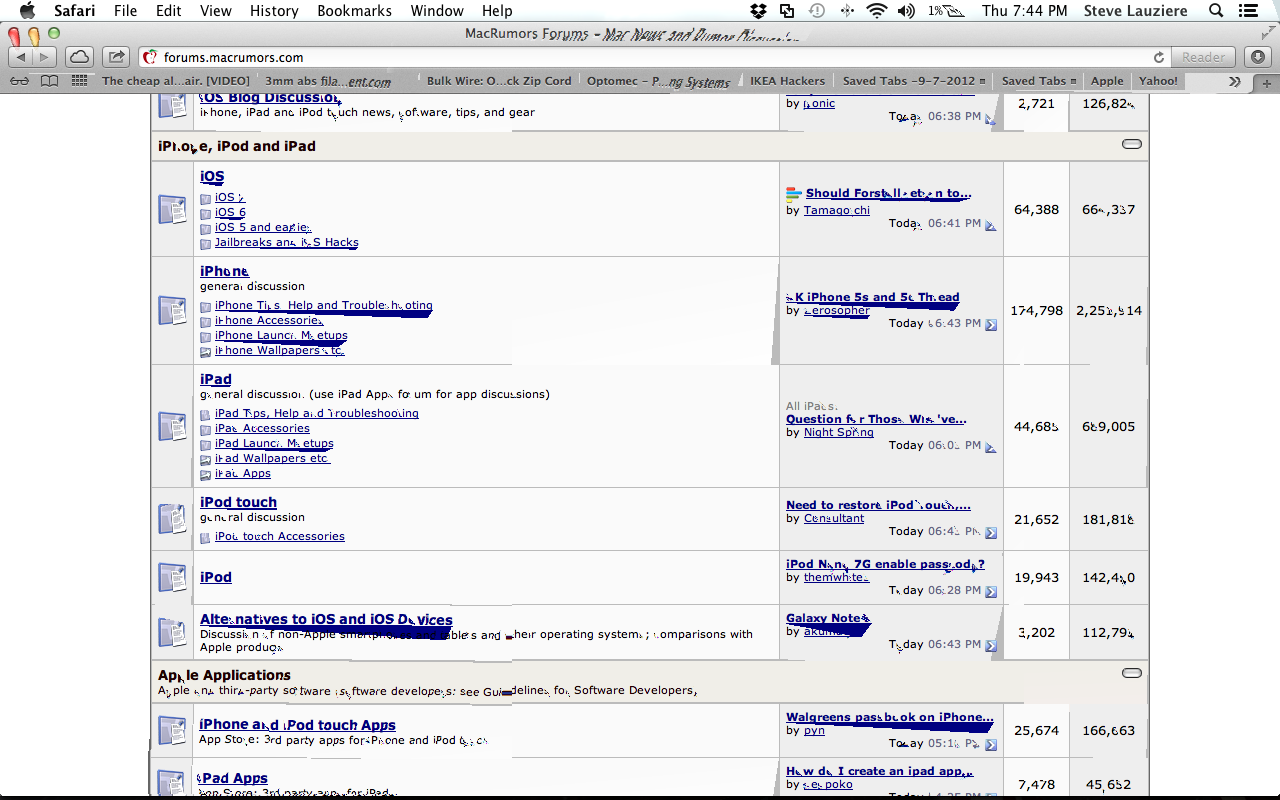Open Steve Lauziere user menu

pyautogui.click(x=1135, y=11)
